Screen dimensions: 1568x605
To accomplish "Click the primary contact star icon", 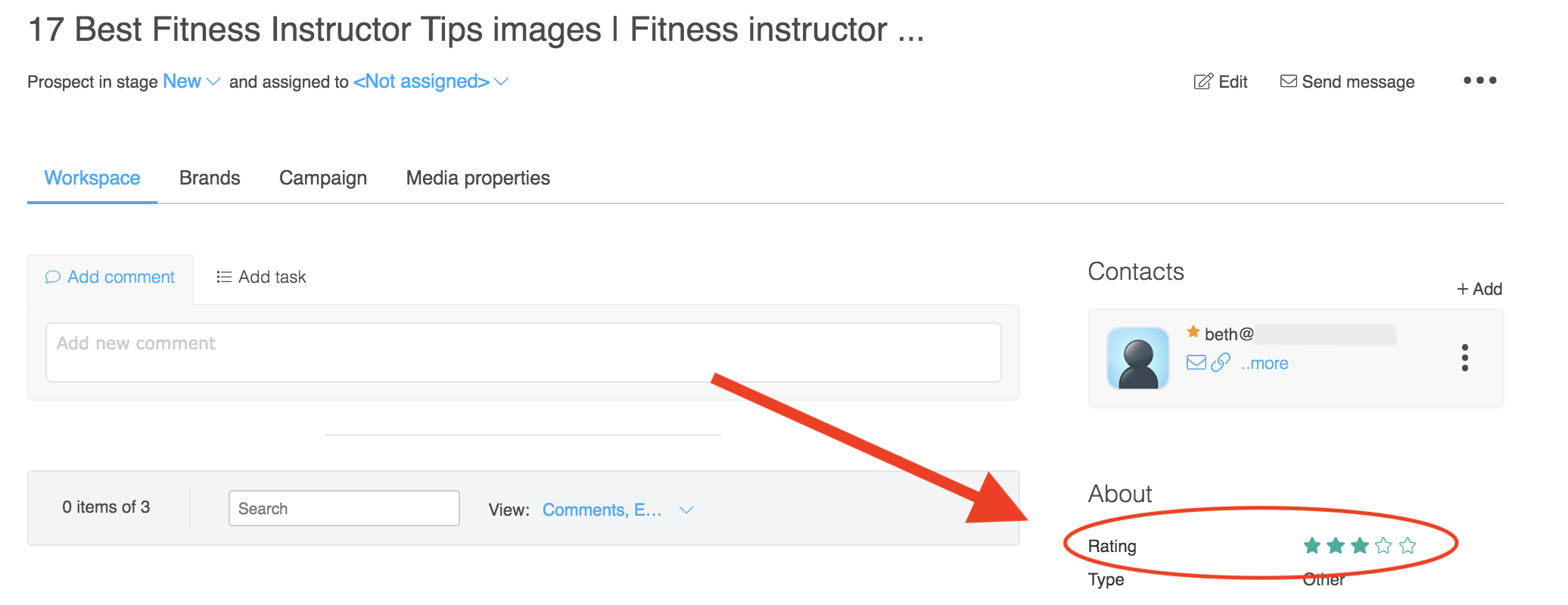I will coord(1193,332).
